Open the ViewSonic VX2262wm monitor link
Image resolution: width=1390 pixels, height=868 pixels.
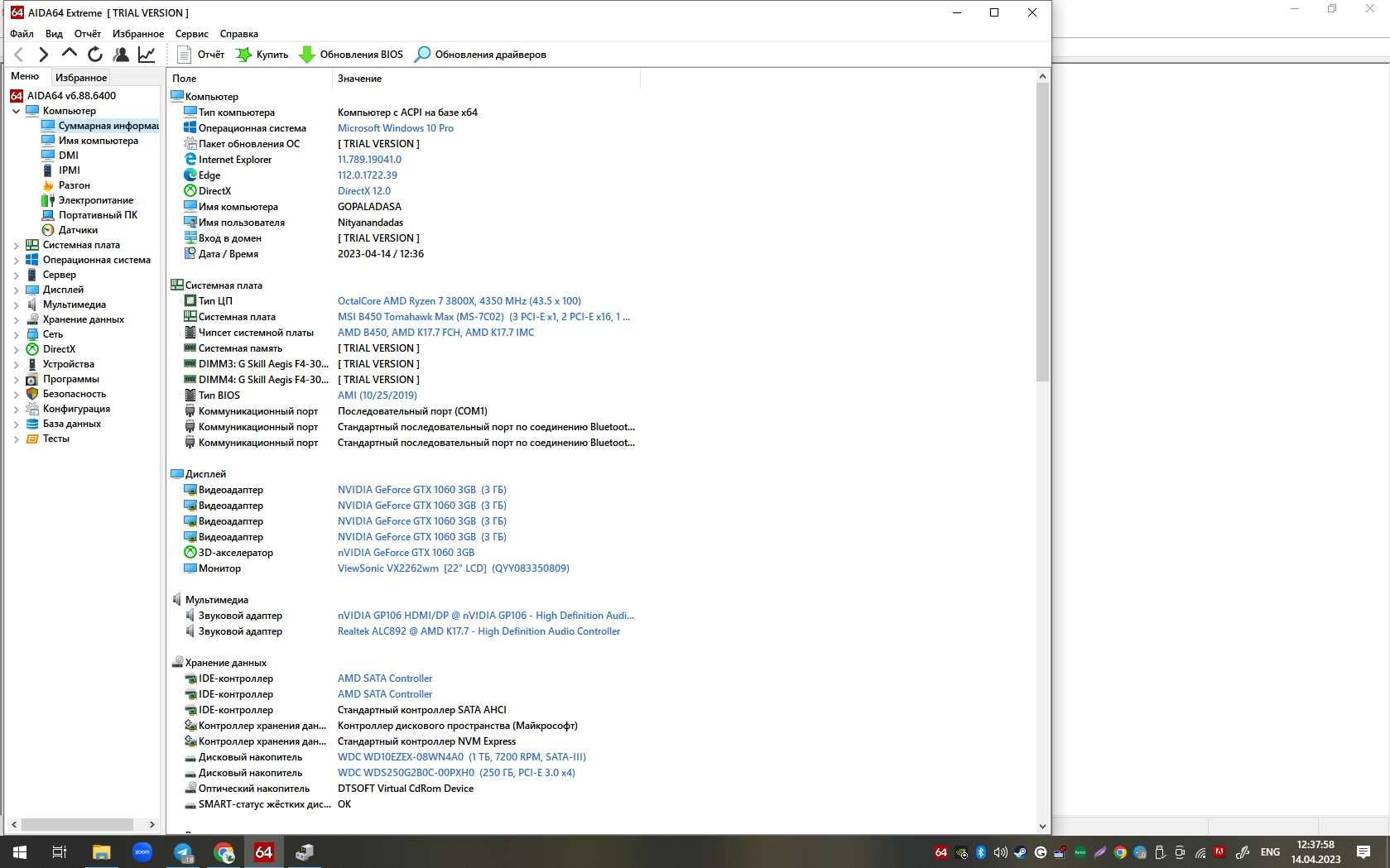[453, 568]
